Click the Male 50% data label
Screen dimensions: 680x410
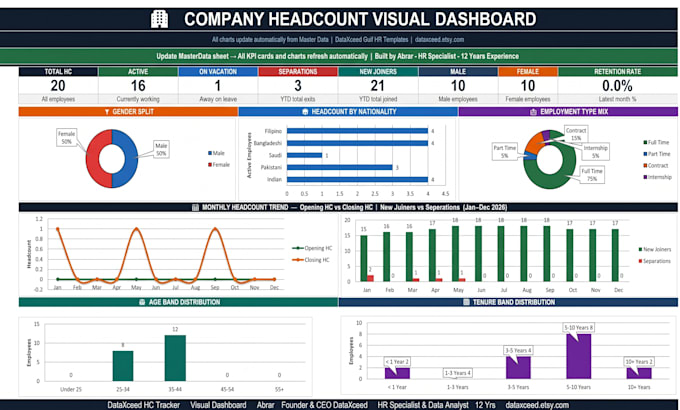(x=161, y=149)
